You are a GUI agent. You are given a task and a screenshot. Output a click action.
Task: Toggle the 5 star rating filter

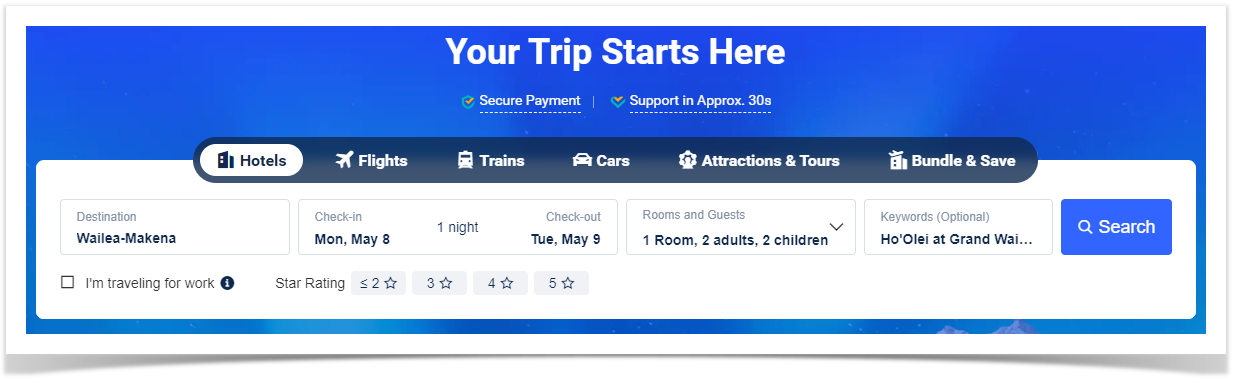click(x=561, y=283)
